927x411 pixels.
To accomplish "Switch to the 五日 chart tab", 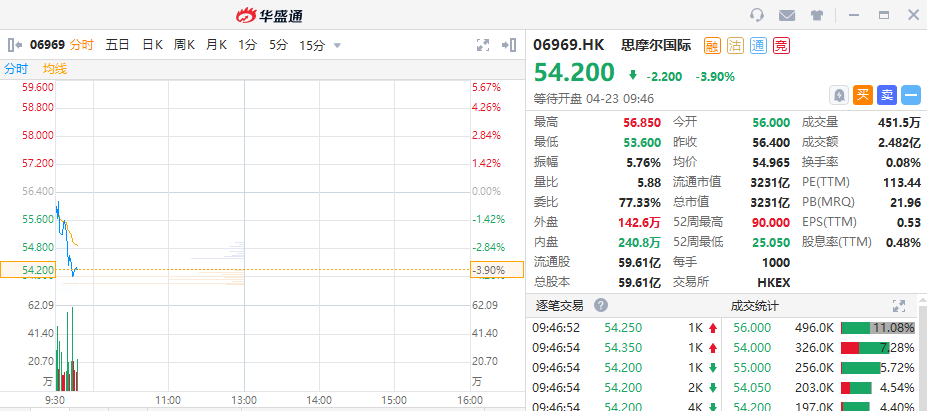I will click(x=117, y=45).
